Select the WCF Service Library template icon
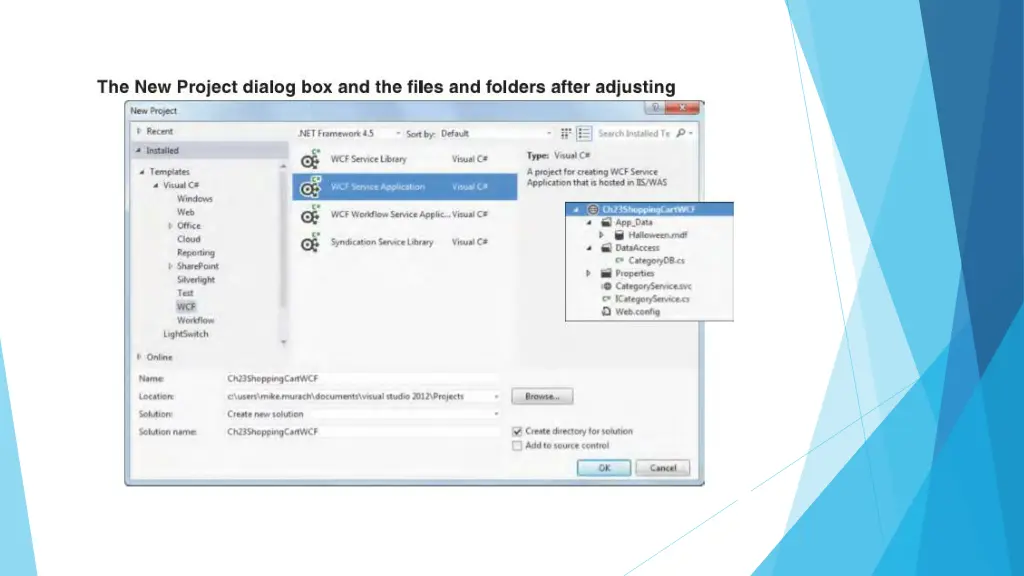Image resolution: width=1024 pixels, height=576 pixels. 310,159
